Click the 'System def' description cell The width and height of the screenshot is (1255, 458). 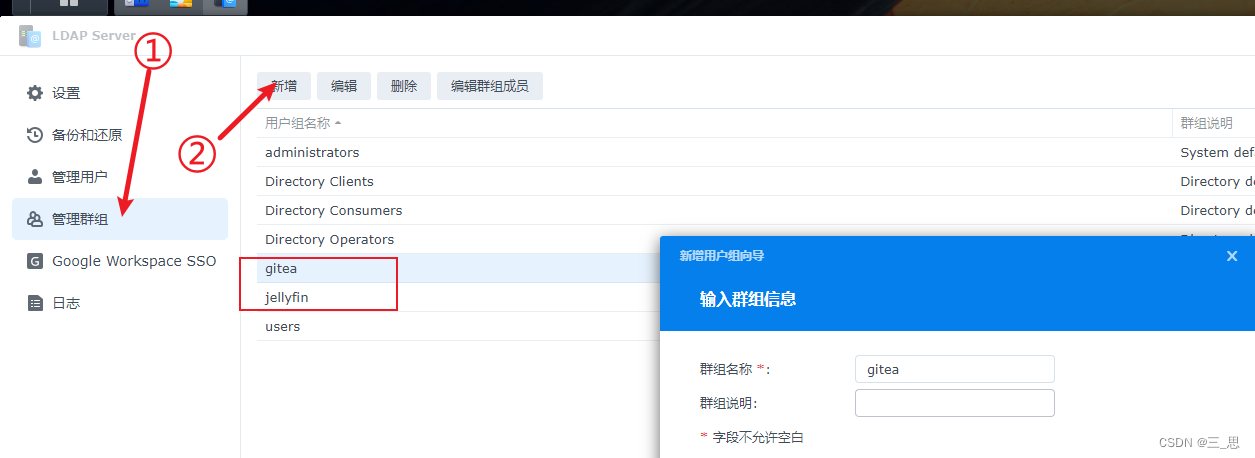pyautogui.click(x=1216, y=152)
